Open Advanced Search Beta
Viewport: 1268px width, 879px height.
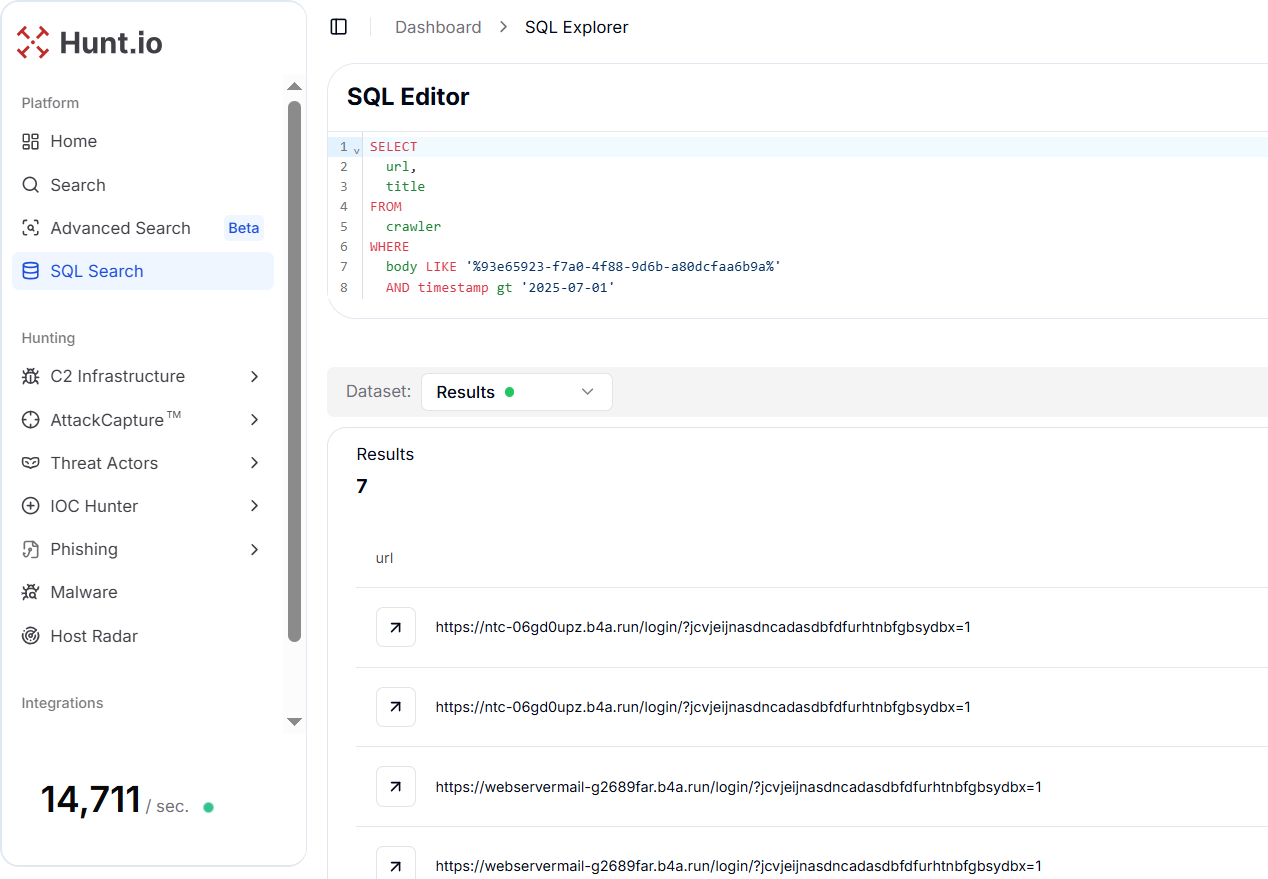pyautogui.click(x=120, y=228)
